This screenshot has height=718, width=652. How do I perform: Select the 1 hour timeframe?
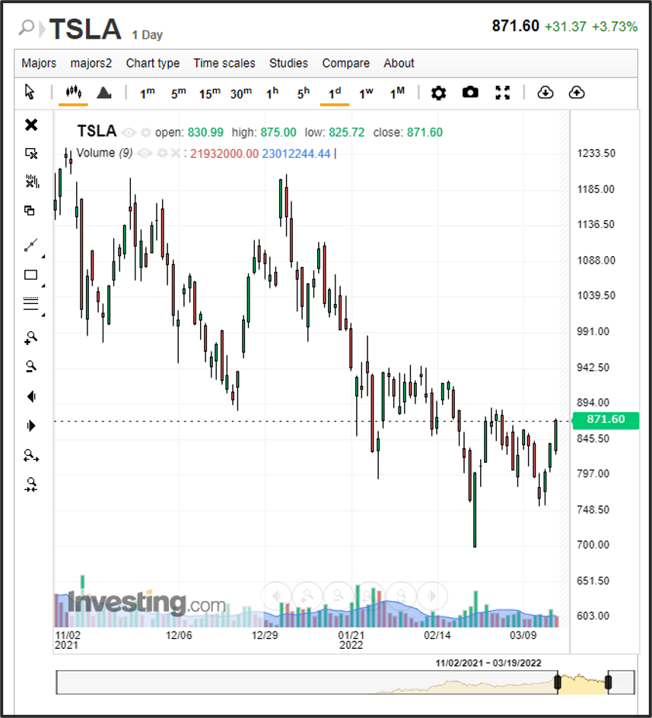272,93
